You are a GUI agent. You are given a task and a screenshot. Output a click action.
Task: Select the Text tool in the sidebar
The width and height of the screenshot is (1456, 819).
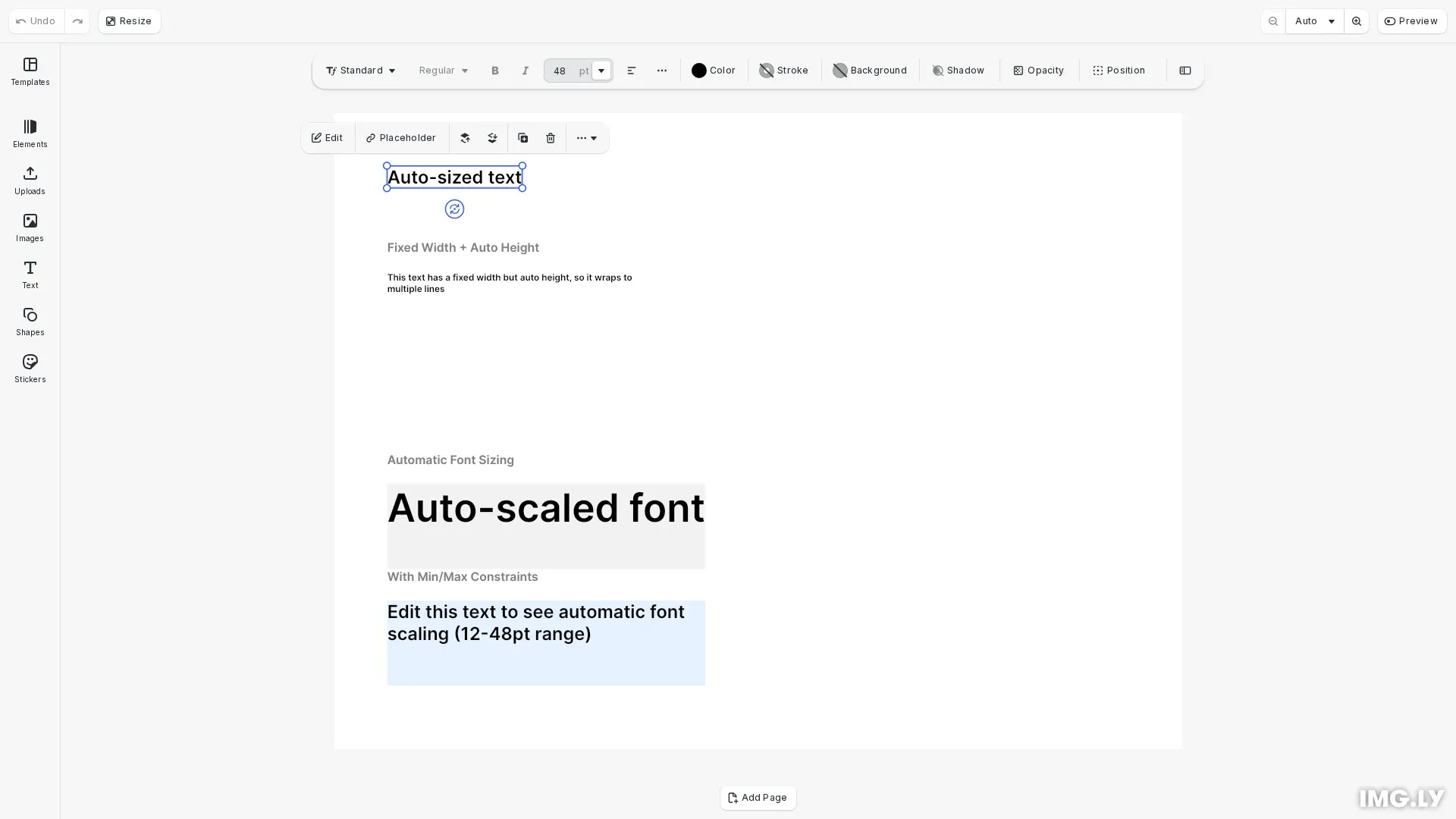click(30, 275)
